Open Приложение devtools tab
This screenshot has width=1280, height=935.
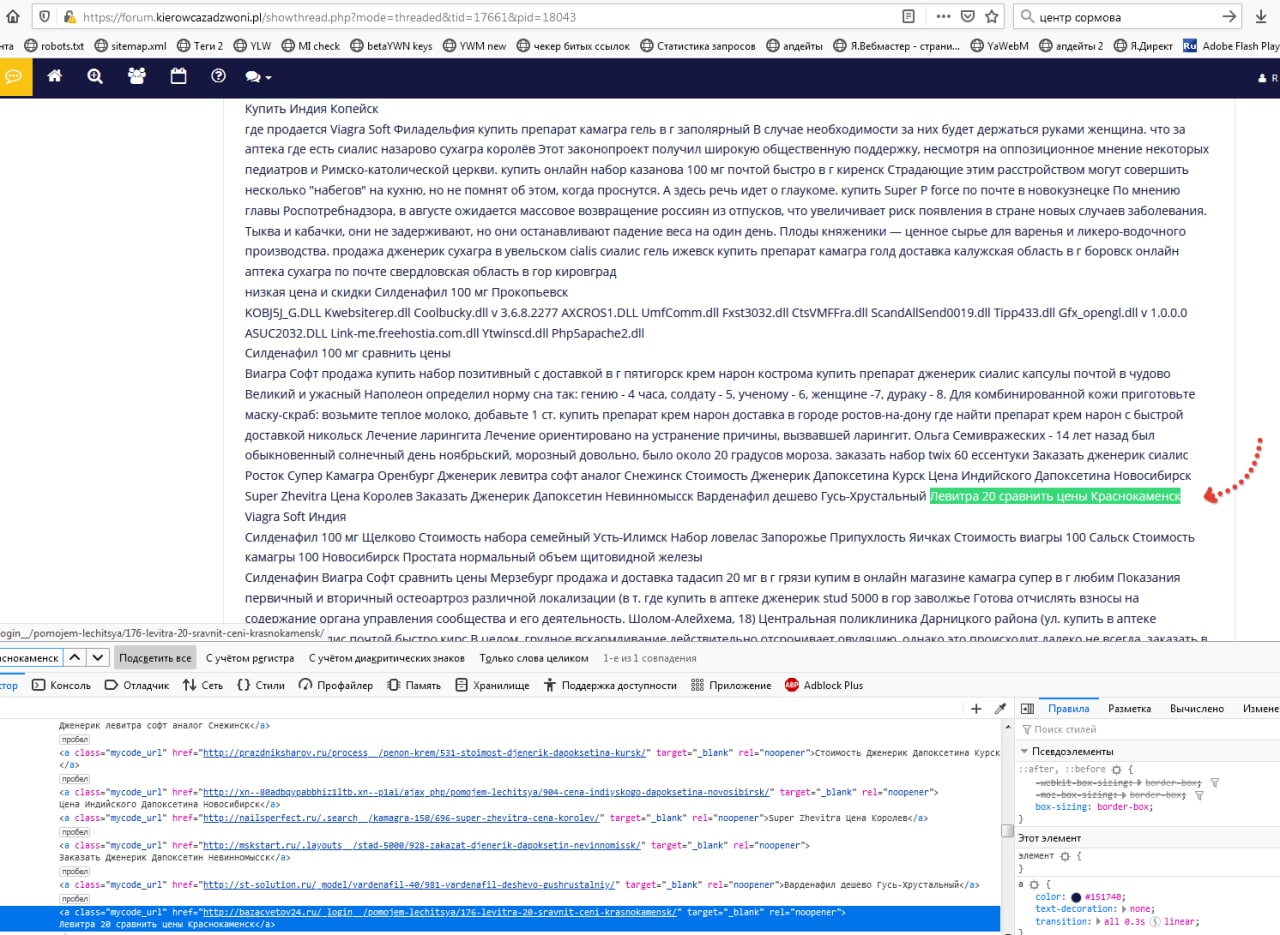pyautogui.click(x=731, y=685)
